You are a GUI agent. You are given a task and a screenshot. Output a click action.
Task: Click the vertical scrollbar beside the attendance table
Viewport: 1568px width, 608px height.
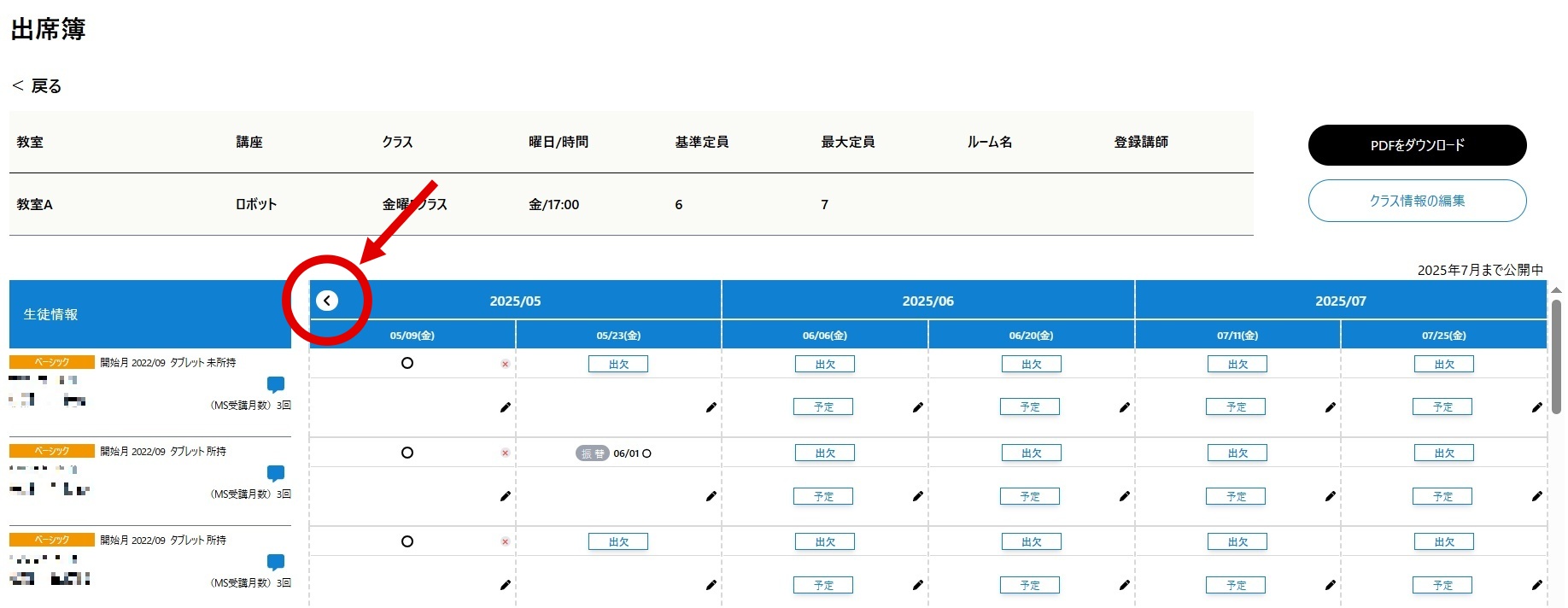[1556, 359]
